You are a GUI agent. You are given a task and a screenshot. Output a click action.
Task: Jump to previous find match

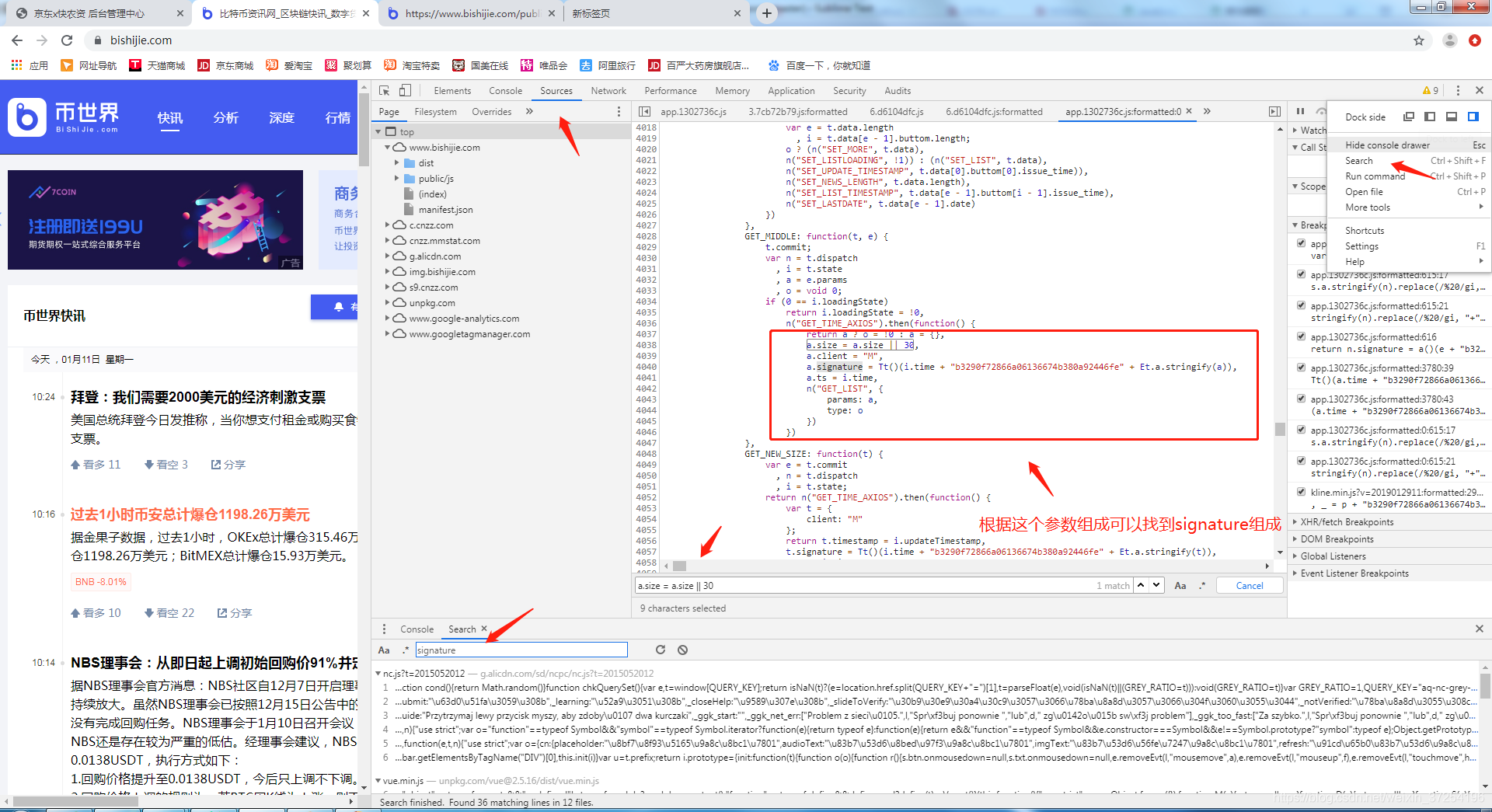coord(1140,585)
